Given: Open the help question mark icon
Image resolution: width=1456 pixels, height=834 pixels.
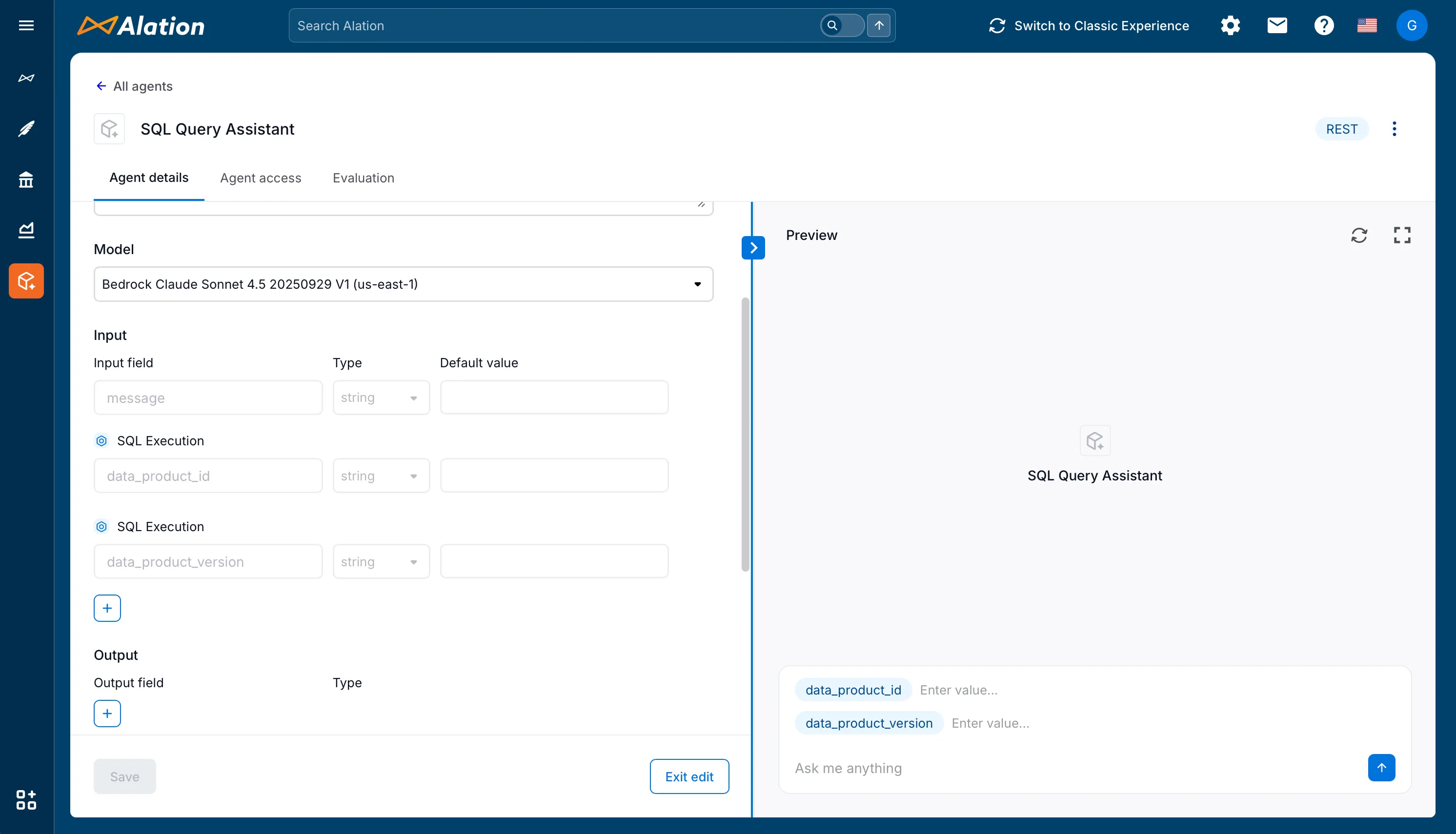Looking at the screenshot, I should coord(1324,25).
